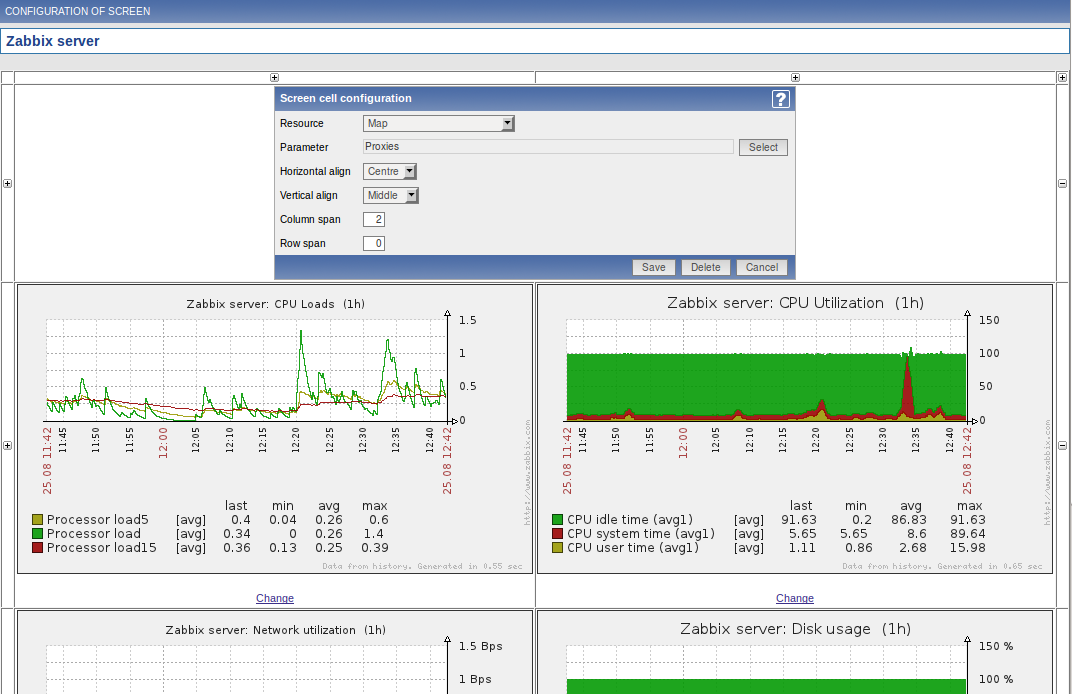Click the 'Zabbix server: Disk usage (1h)' title
This screenshot has width=1072, height=694.
pyautogui.click(x=795, y=629)
